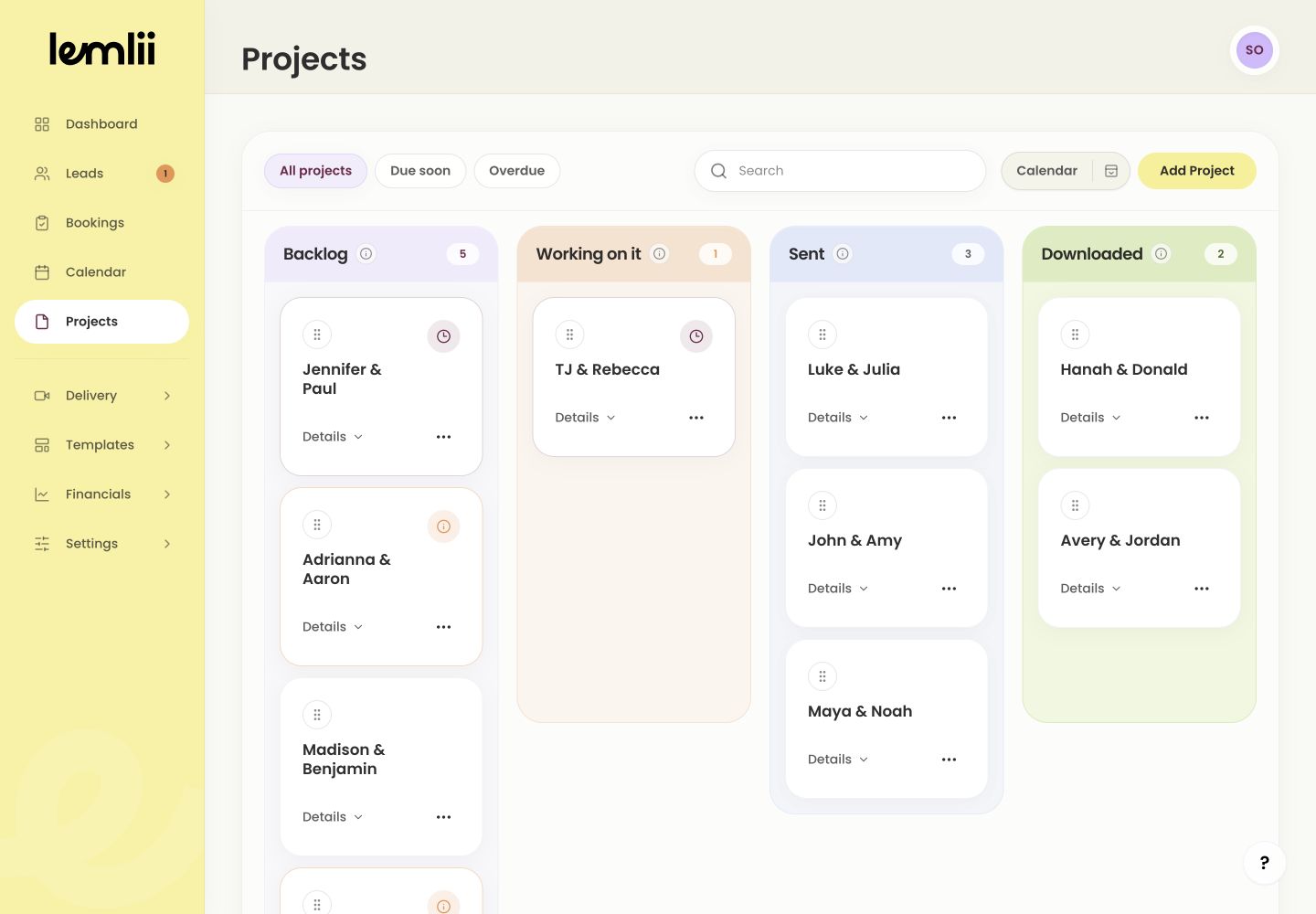Open Leads in the sidebar
This screenshot has height=914, width=1316.
[102, 174]
